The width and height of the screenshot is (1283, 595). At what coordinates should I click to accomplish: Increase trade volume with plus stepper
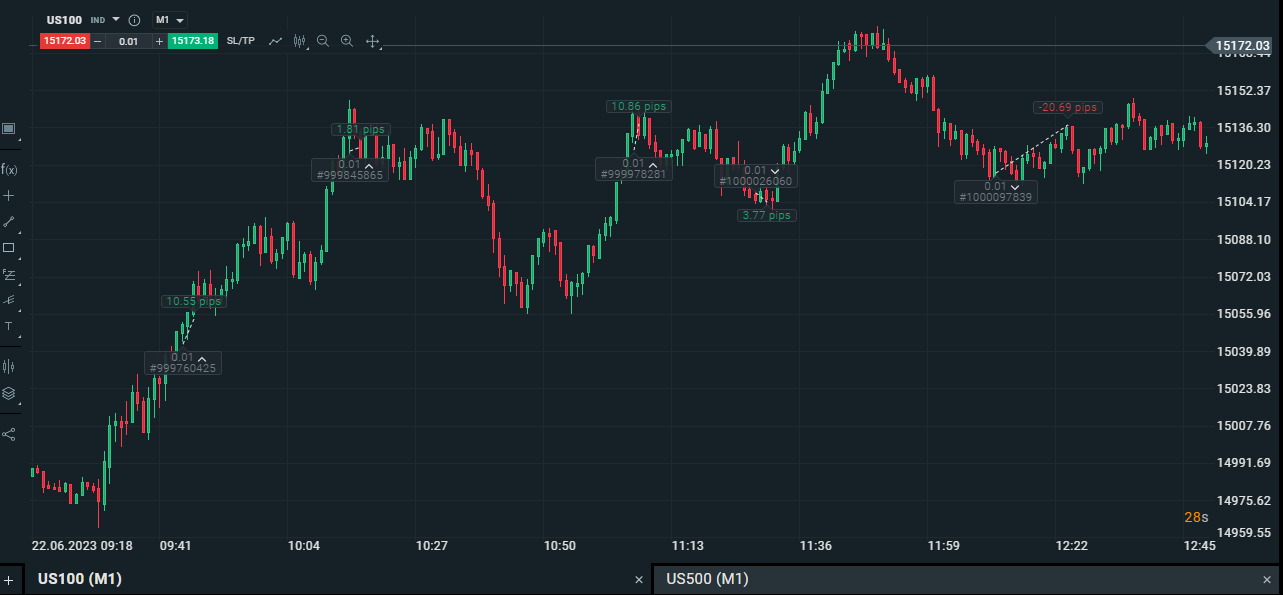[159, 41]
